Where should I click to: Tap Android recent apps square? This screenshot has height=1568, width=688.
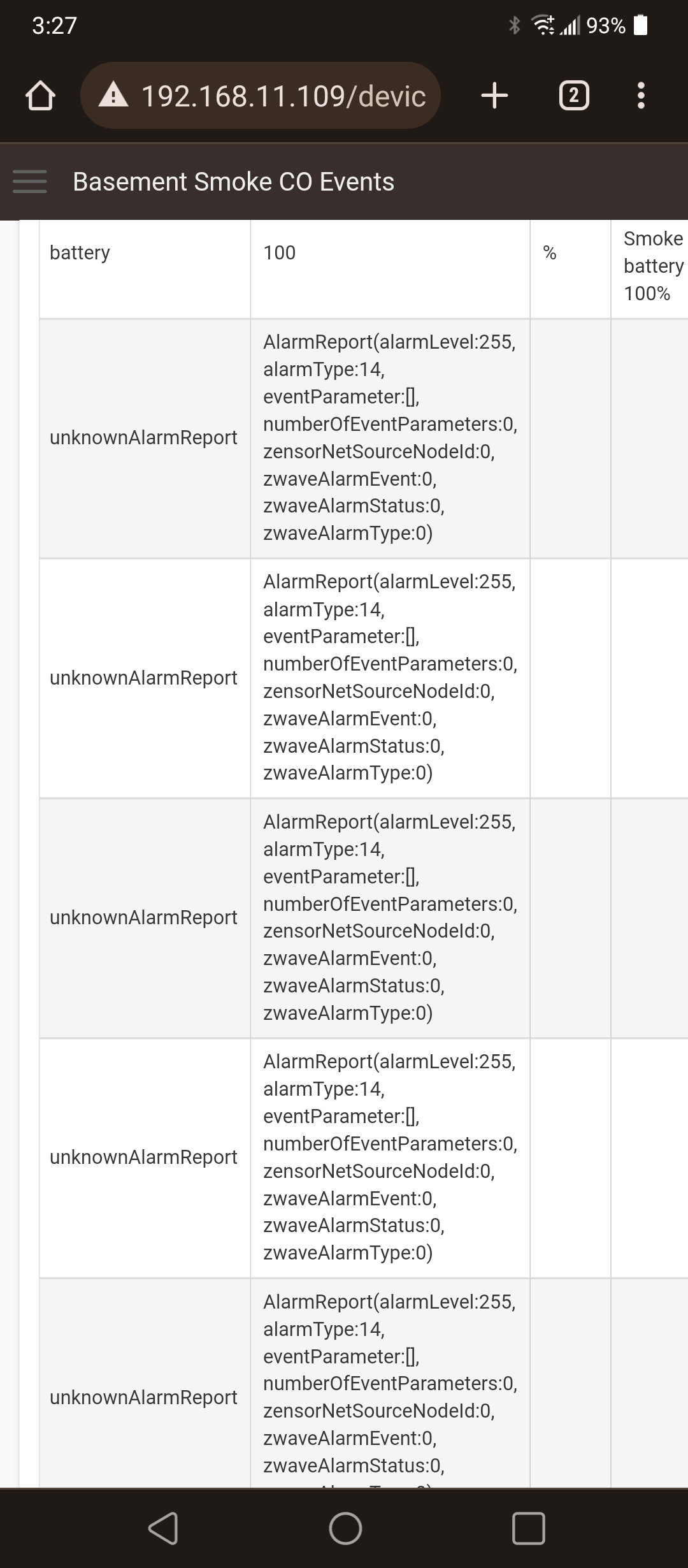[x=528, y=1528]
